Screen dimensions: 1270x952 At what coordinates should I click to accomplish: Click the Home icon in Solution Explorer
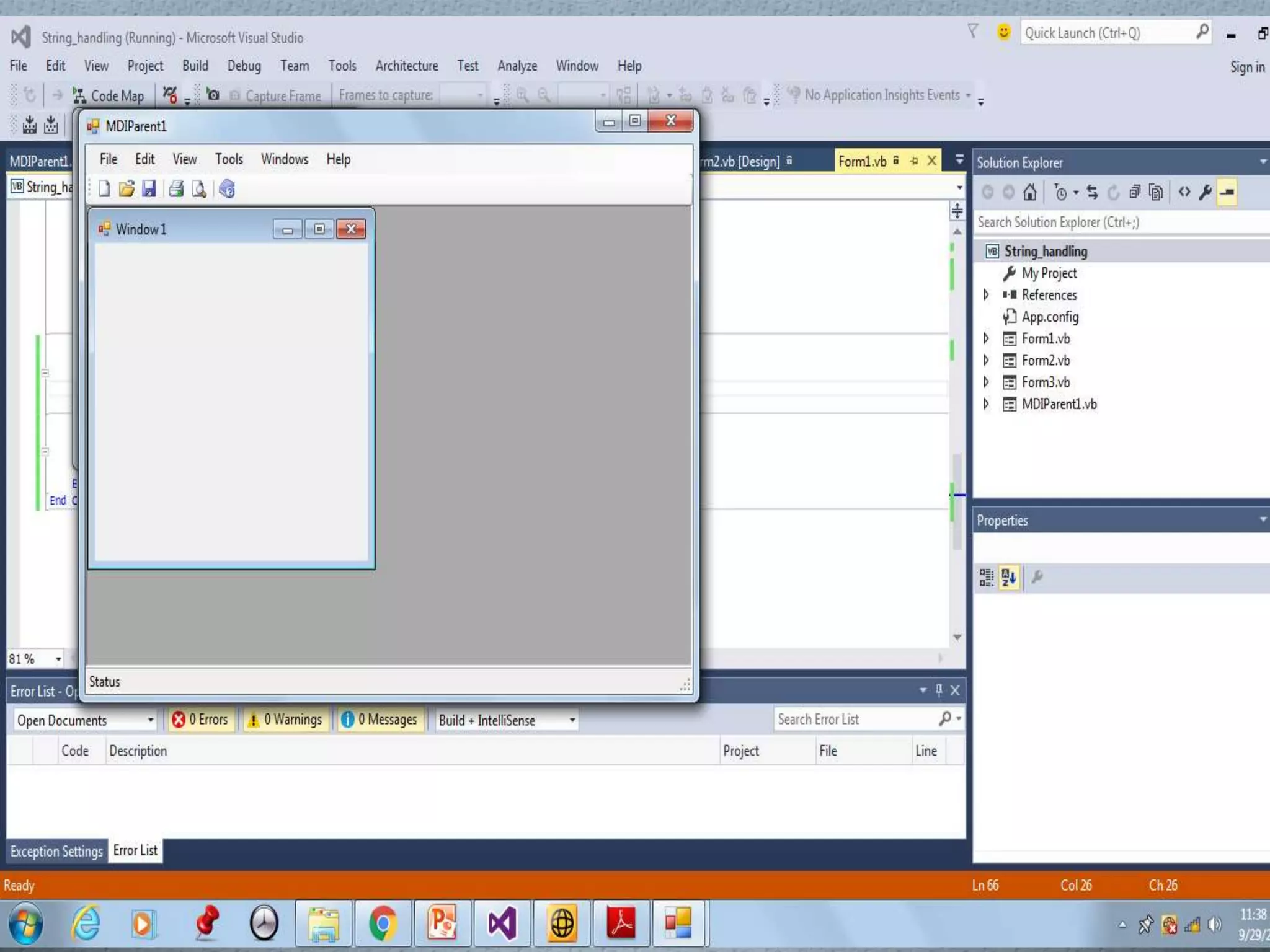(1029, 193)
